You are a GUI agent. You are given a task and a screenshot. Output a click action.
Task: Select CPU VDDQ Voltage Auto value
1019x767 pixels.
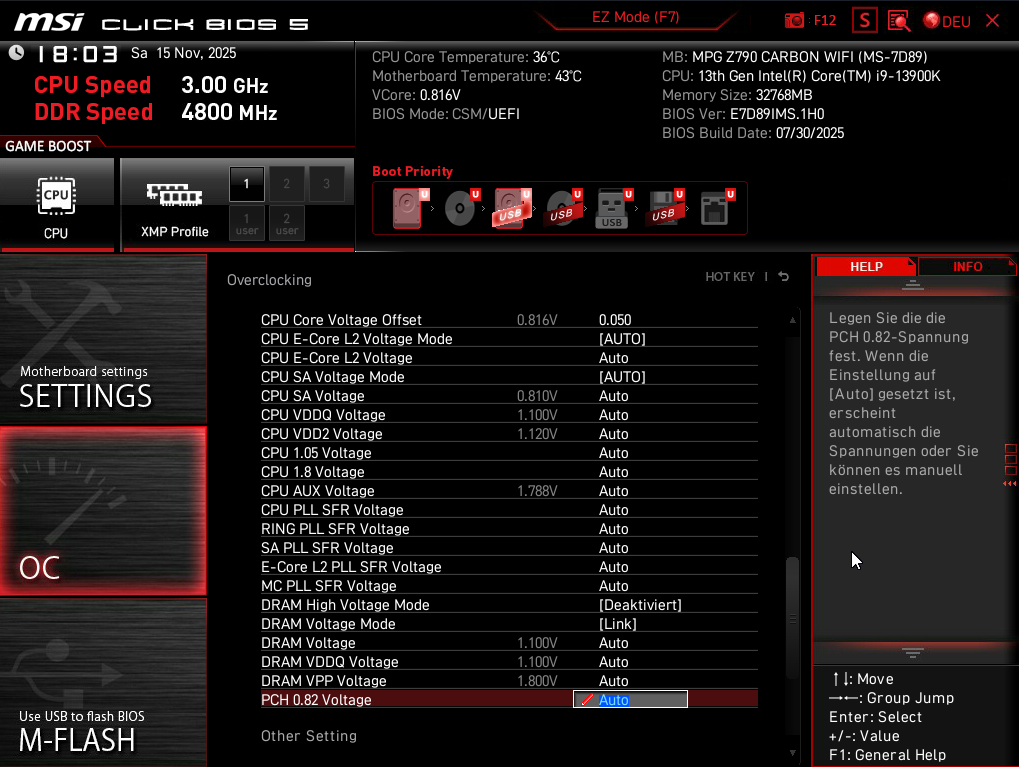613,415
